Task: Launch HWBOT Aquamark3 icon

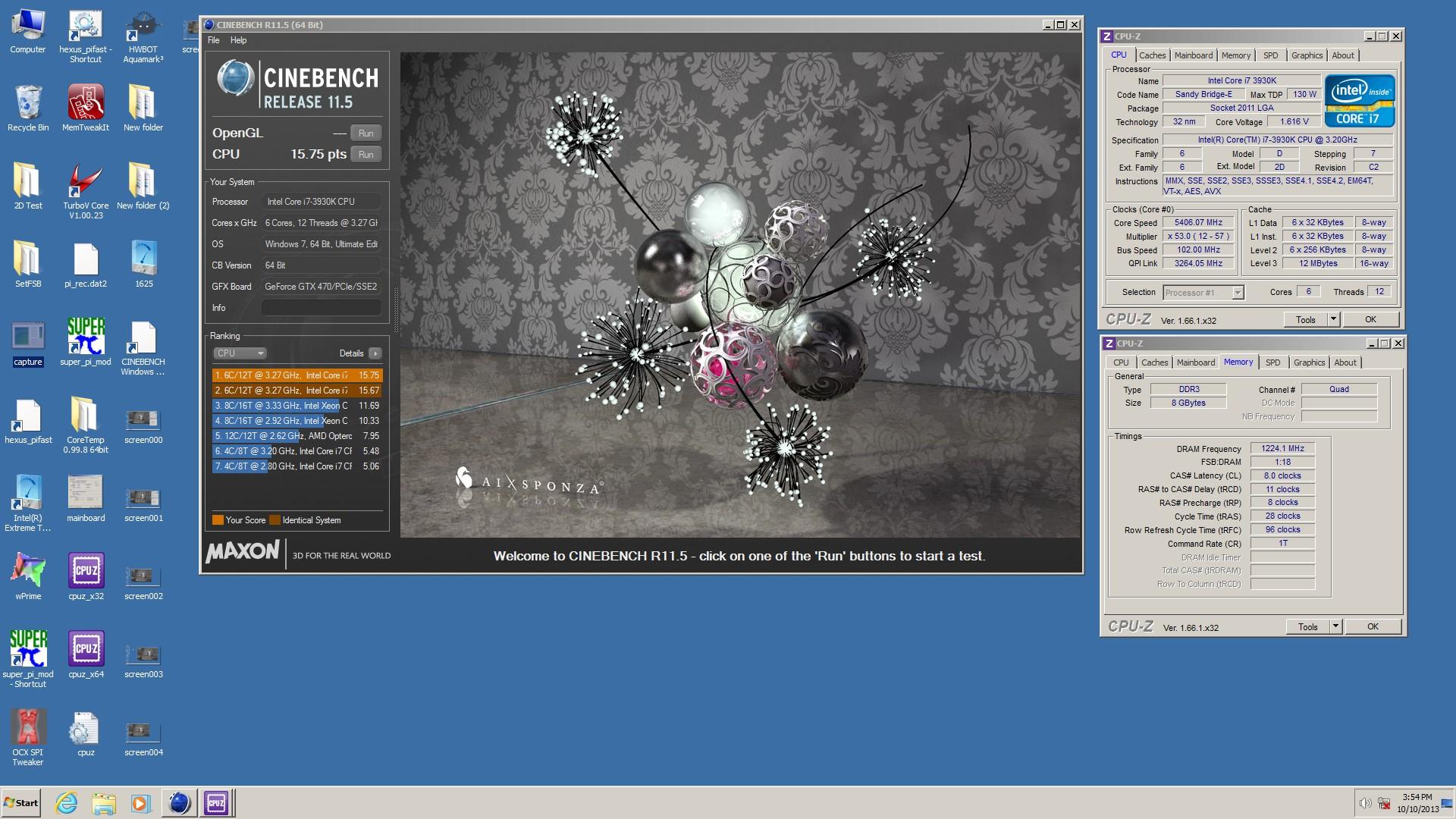Action: (x=143, y=36)
